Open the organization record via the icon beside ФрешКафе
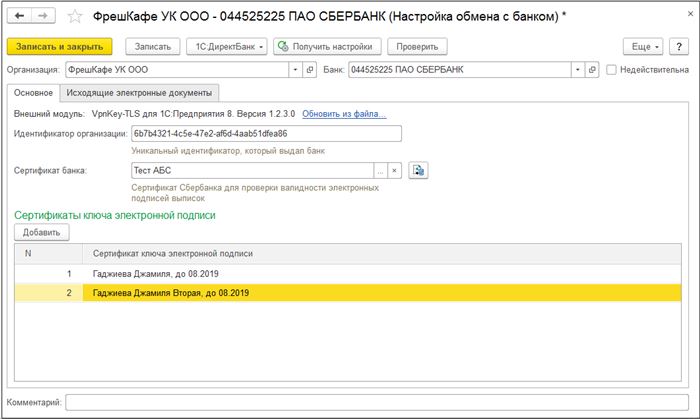Viewport: 700px width, 419px height. tap(310, 70)
